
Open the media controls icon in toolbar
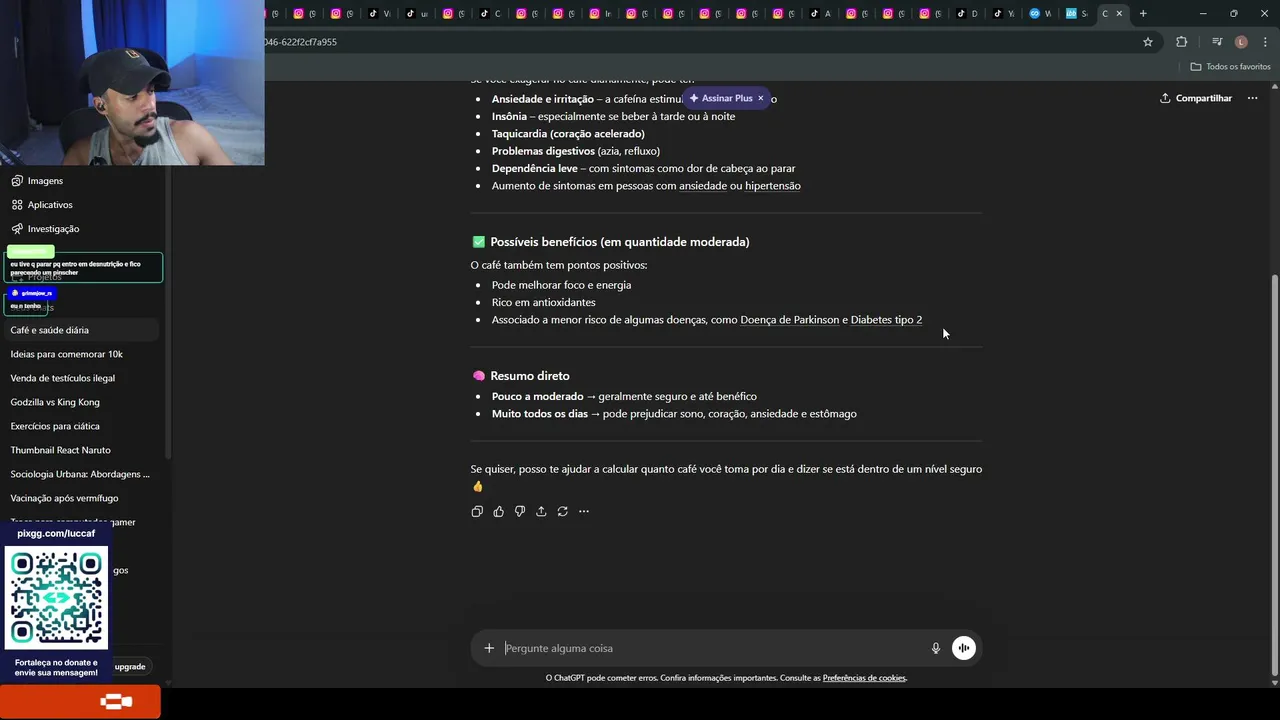[x=1217, y=42]
